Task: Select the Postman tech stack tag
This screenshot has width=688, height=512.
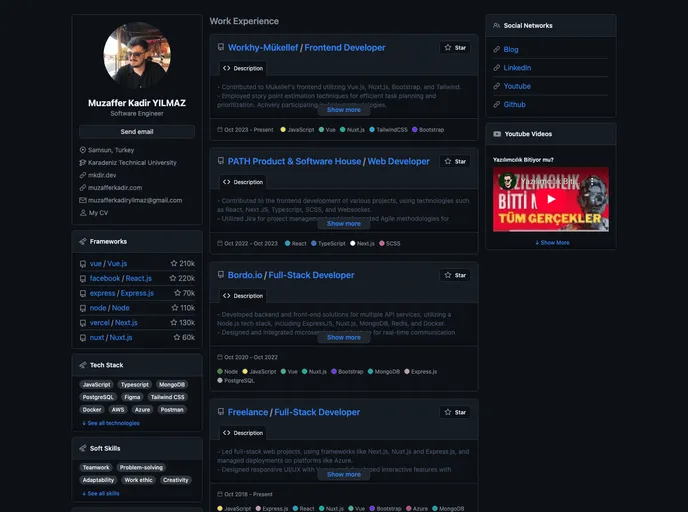Action: coord(172,409)
